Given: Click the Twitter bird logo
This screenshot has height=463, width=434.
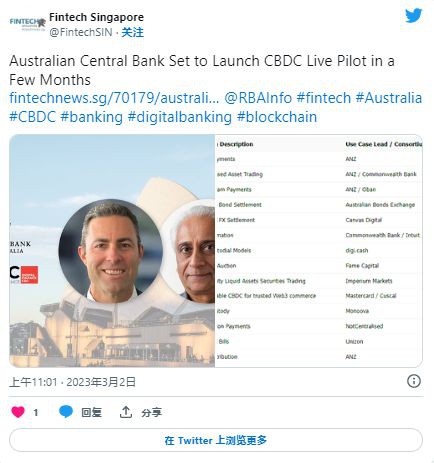Looking at the screenshot, I should (414, 16).
